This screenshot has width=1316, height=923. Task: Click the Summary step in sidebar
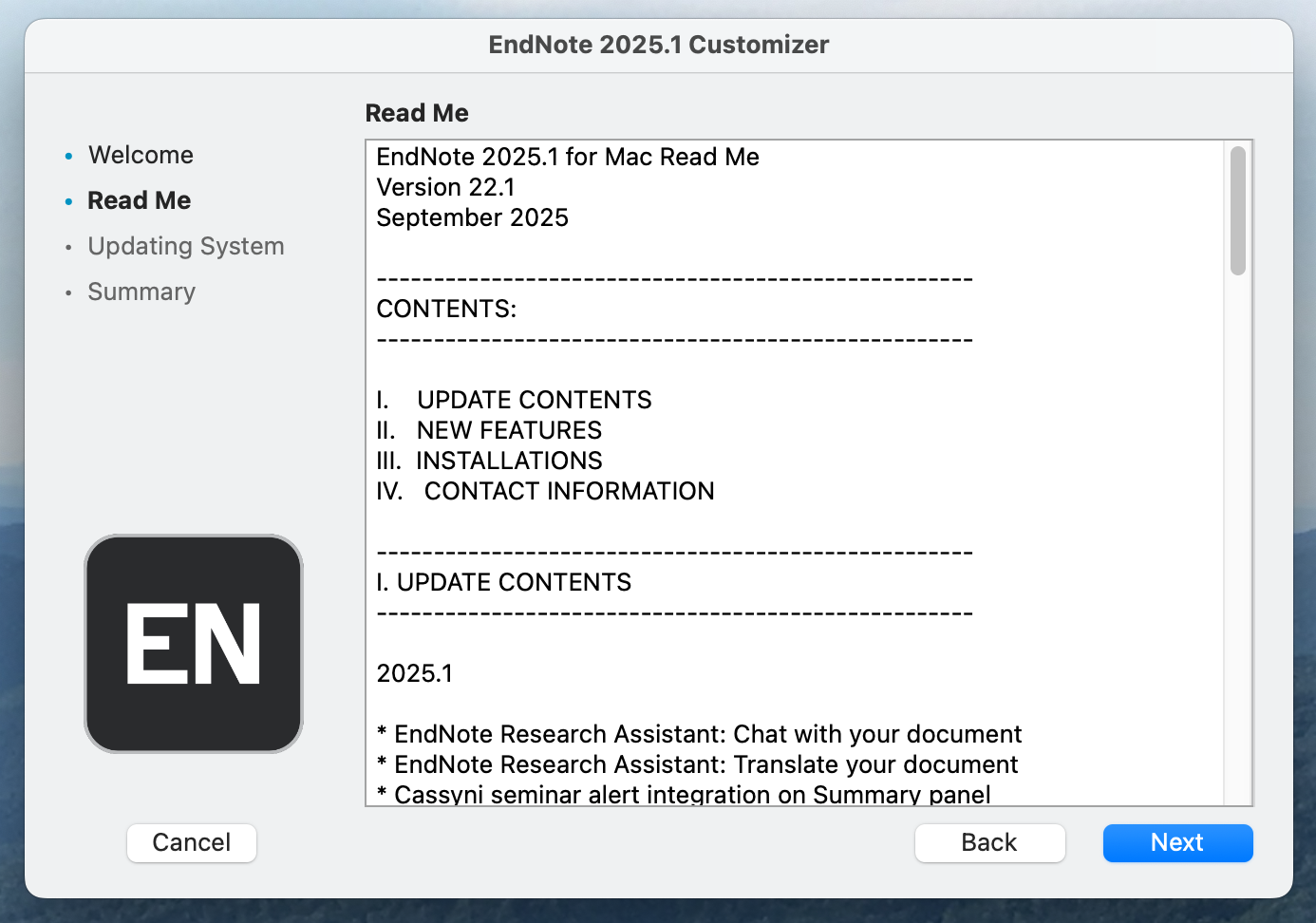[141, 292]
